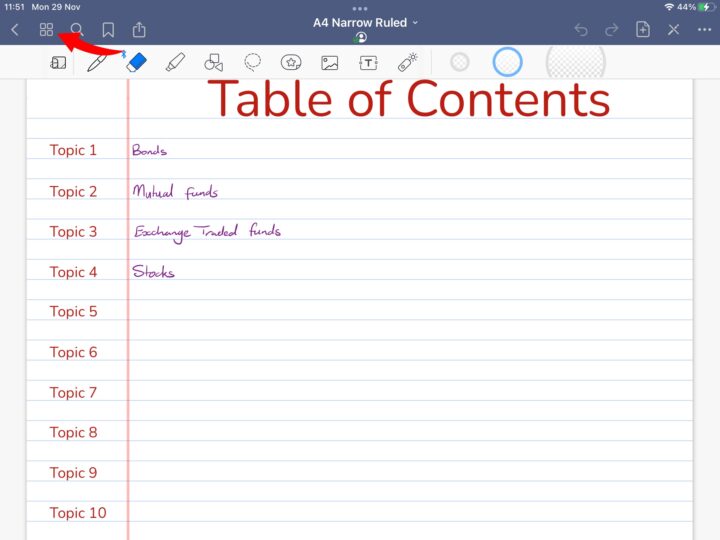The image size is (720, 540).
Task: Tap the multitasking three dots at top
Action: coord(360,8)
